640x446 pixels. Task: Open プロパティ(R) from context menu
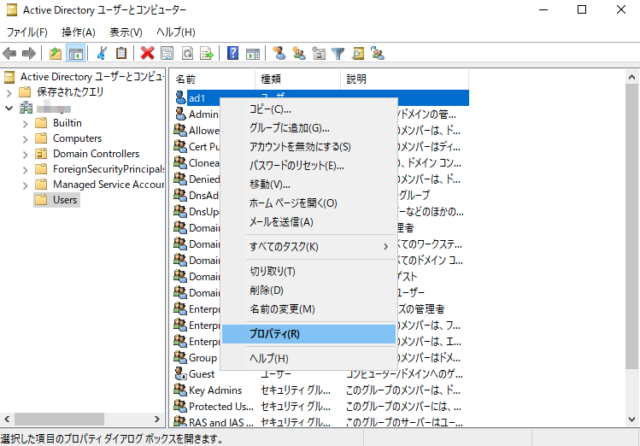coord(309,334)
